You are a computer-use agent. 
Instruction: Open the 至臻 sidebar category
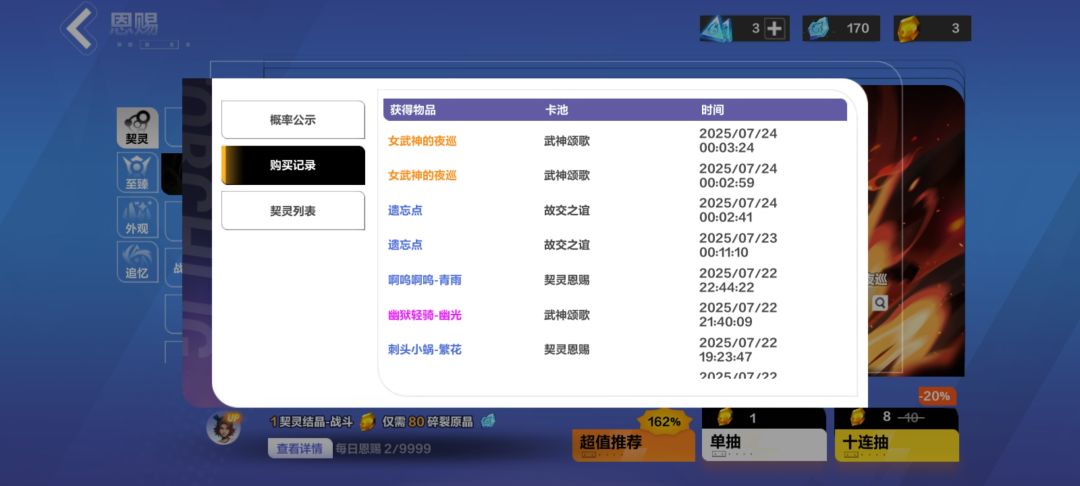point(137,173)
